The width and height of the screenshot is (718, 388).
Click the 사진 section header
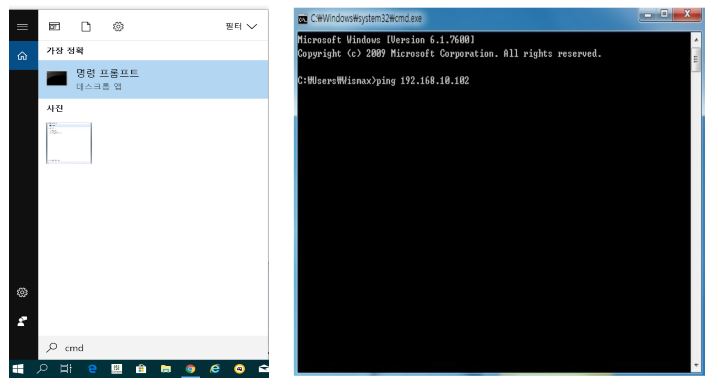pyautogui.click(x=55, y=108)
